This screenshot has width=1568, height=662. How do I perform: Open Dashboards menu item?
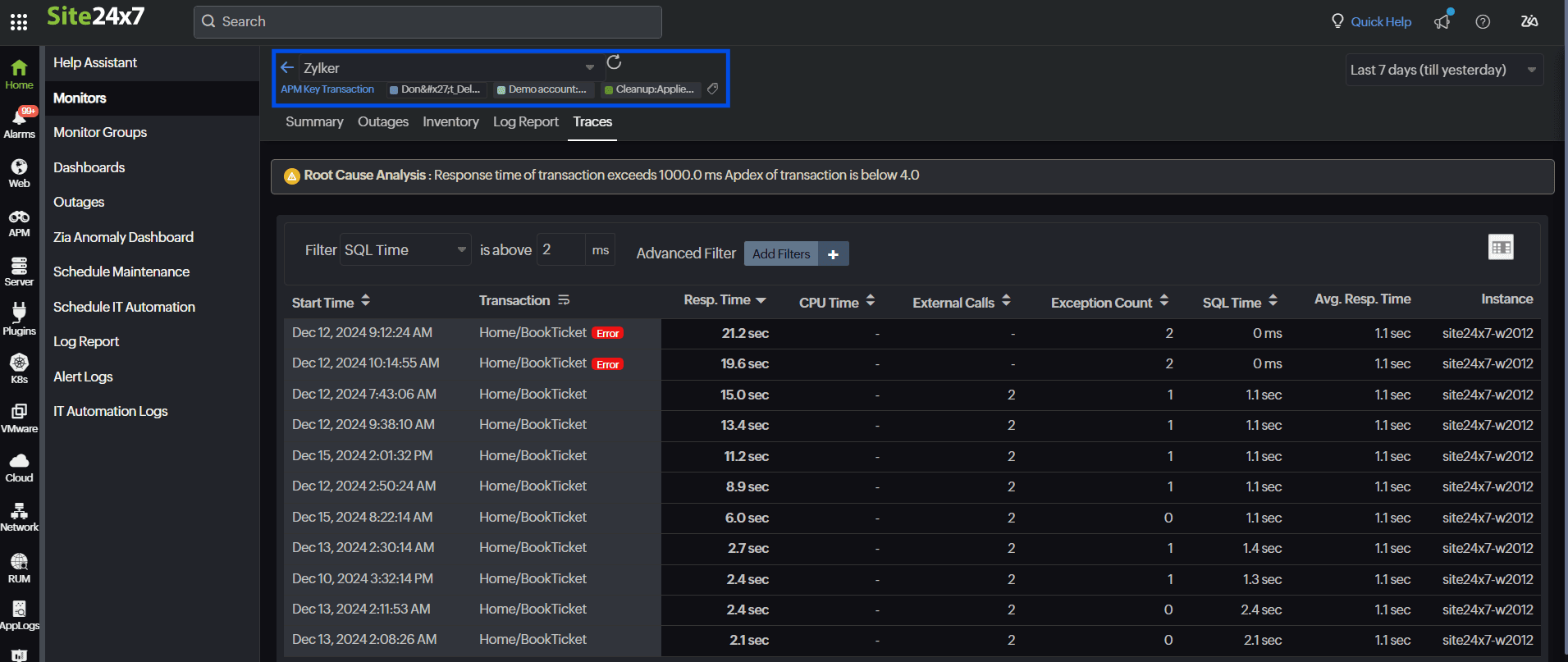(x=89, y=167)
